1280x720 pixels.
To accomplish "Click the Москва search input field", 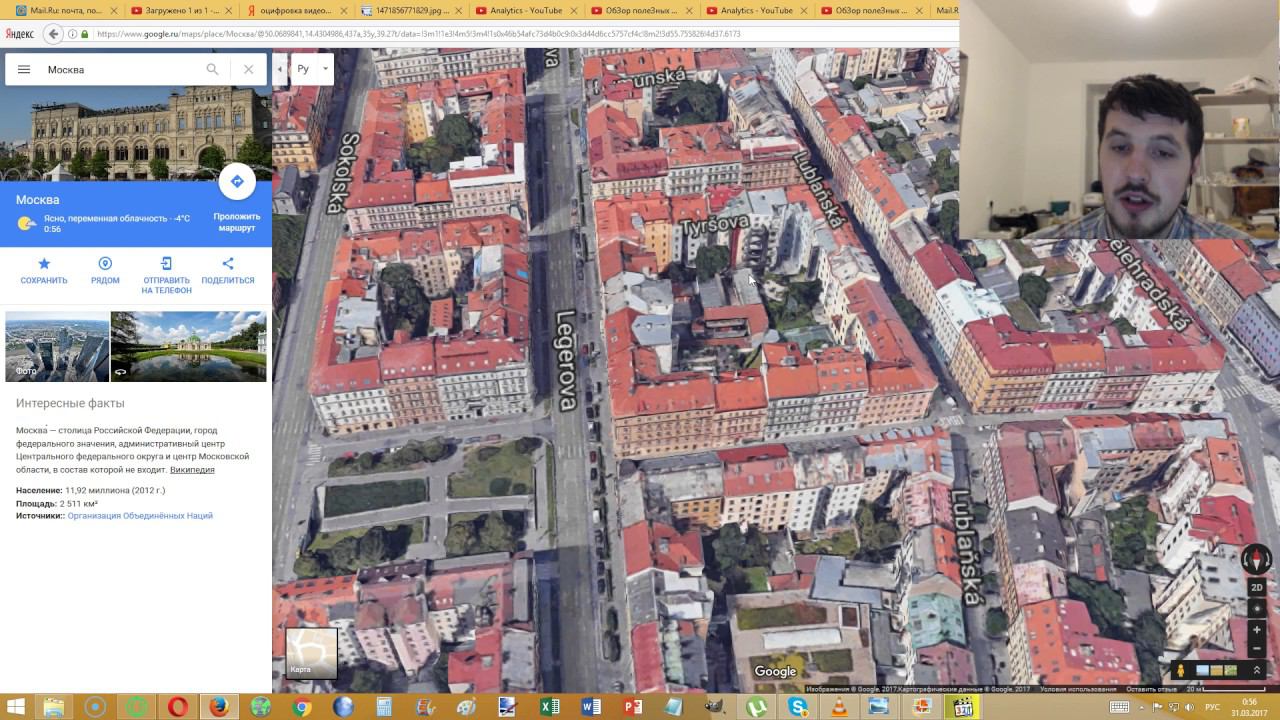I will click(x=120, y=69).
